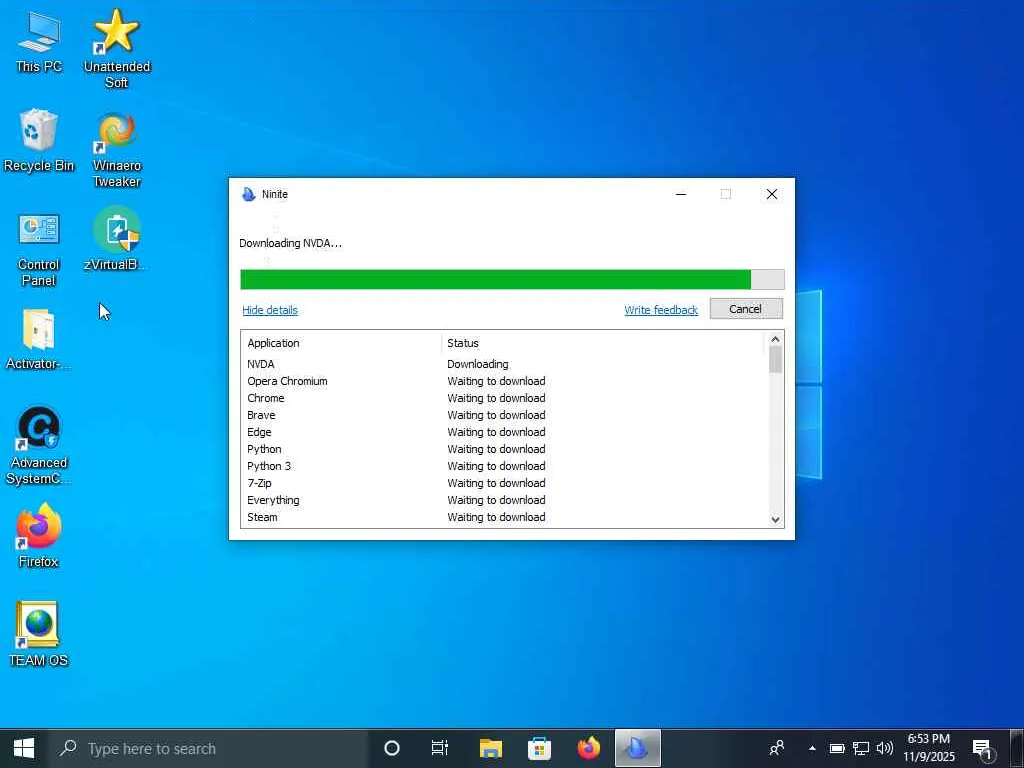This screenshot has height=768, width=1024.
Task: Select the Steam row
Action: click(504, 517)
